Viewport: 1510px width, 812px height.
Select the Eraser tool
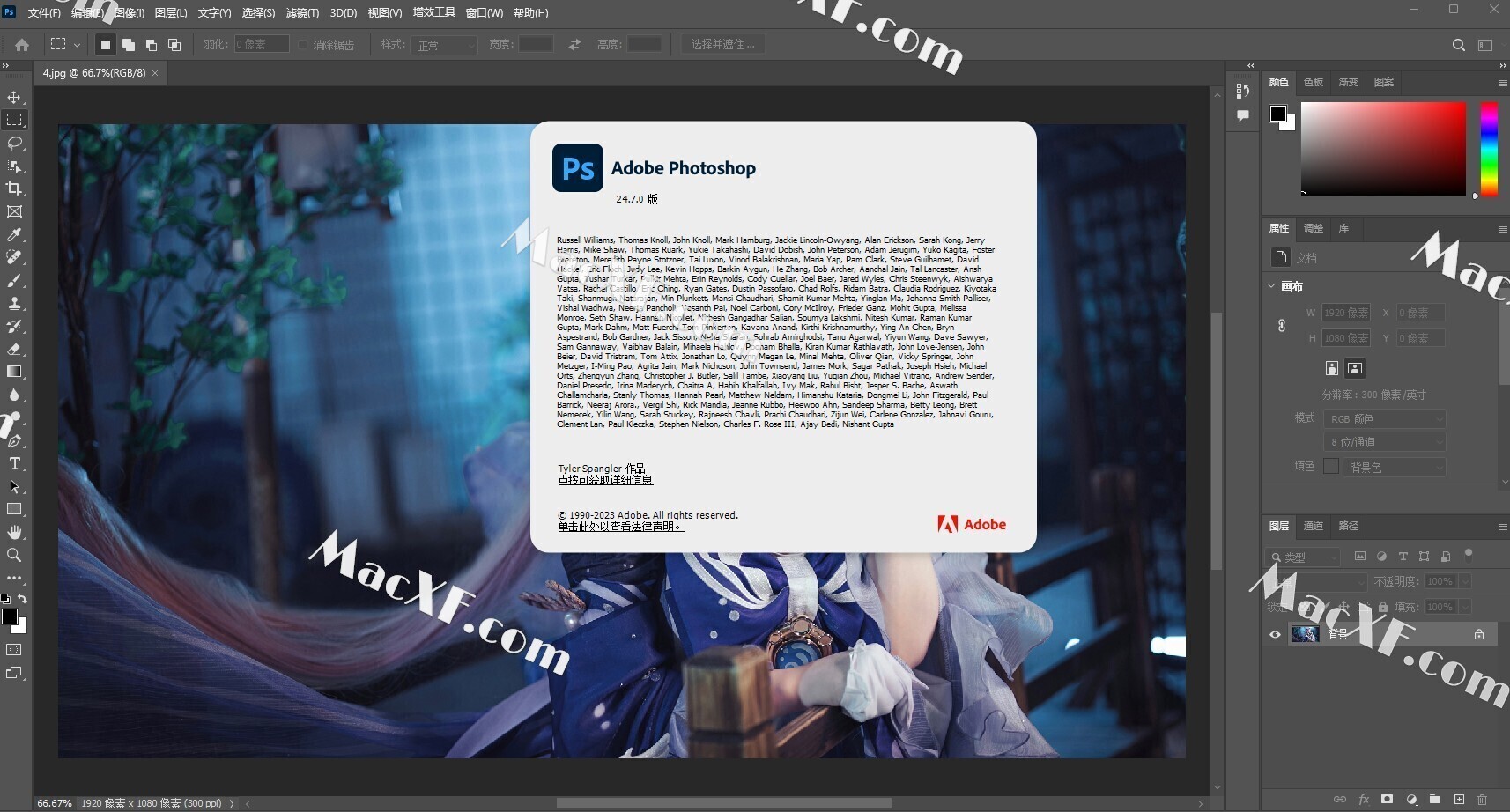pos(14,349)
